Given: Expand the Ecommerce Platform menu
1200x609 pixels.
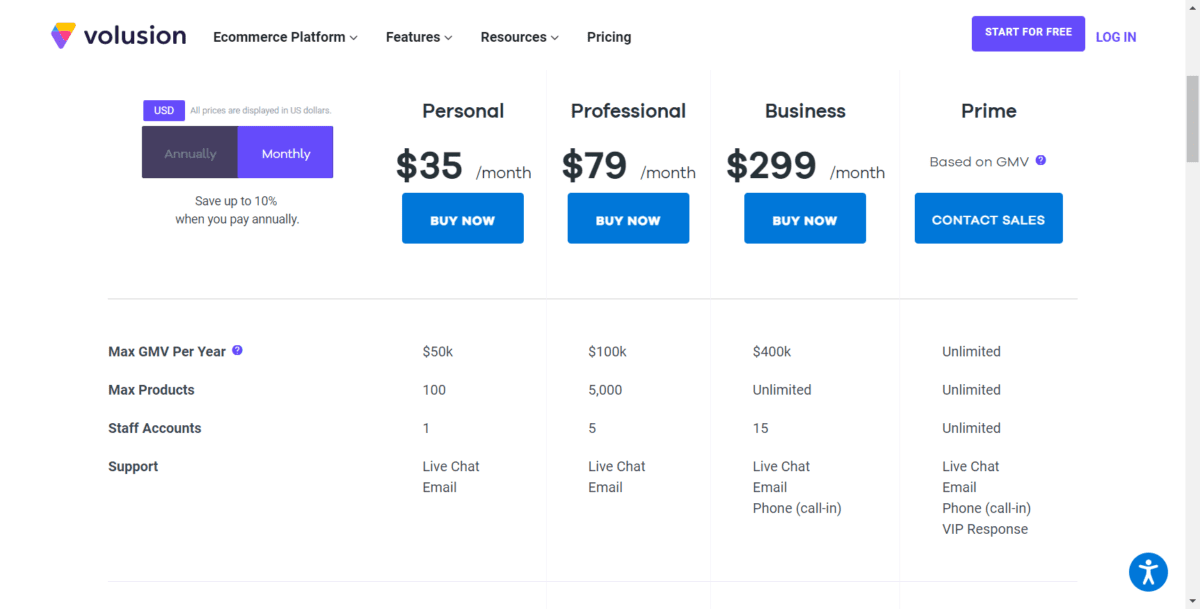Looking at the screenshot, I should (x=286, y=37).
